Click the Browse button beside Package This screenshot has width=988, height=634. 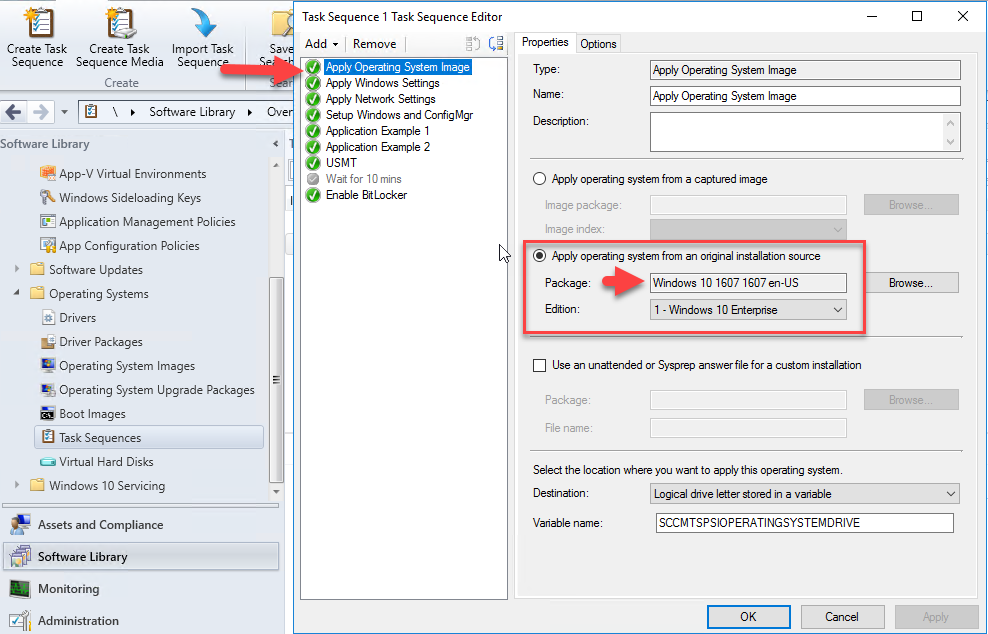click(x=910, y=283)
